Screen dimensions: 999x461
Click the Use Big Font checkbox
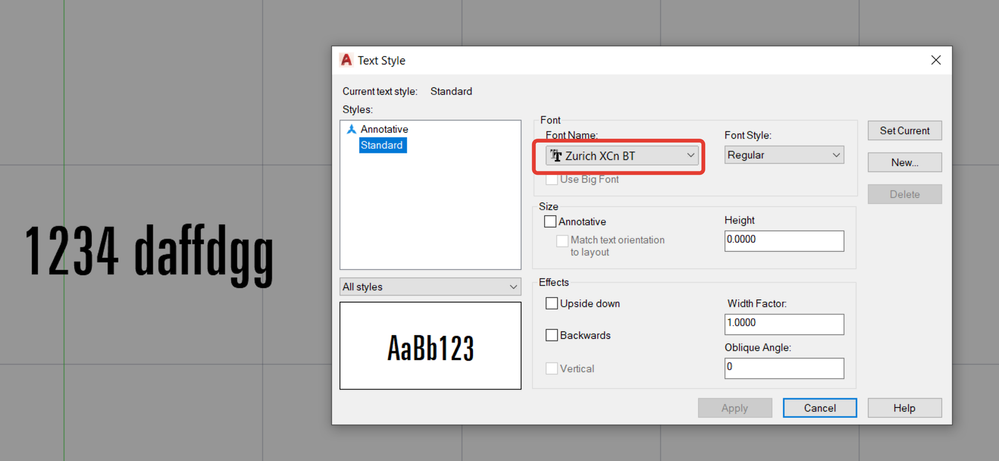click(x=552, y=180)
